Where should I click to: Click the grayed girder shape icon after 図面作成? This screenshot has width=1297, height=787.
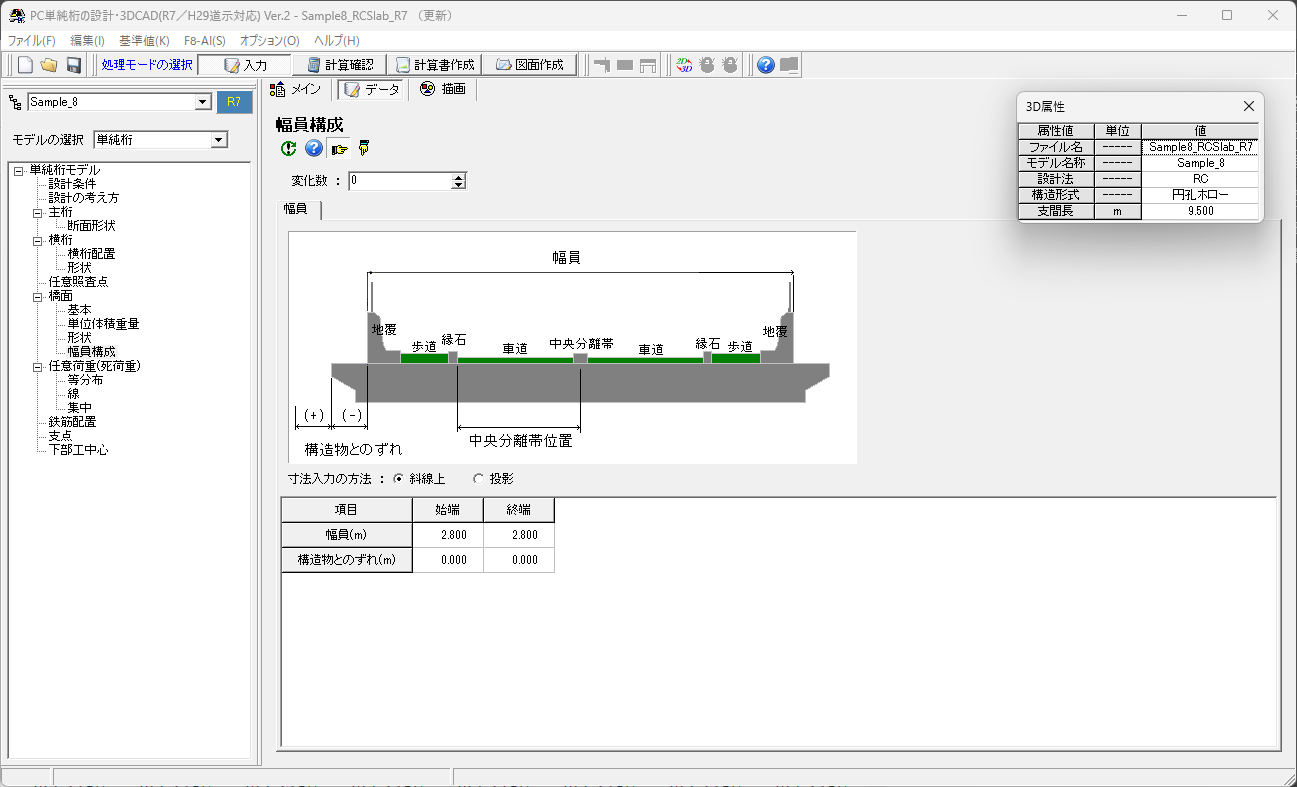[602, 65]
